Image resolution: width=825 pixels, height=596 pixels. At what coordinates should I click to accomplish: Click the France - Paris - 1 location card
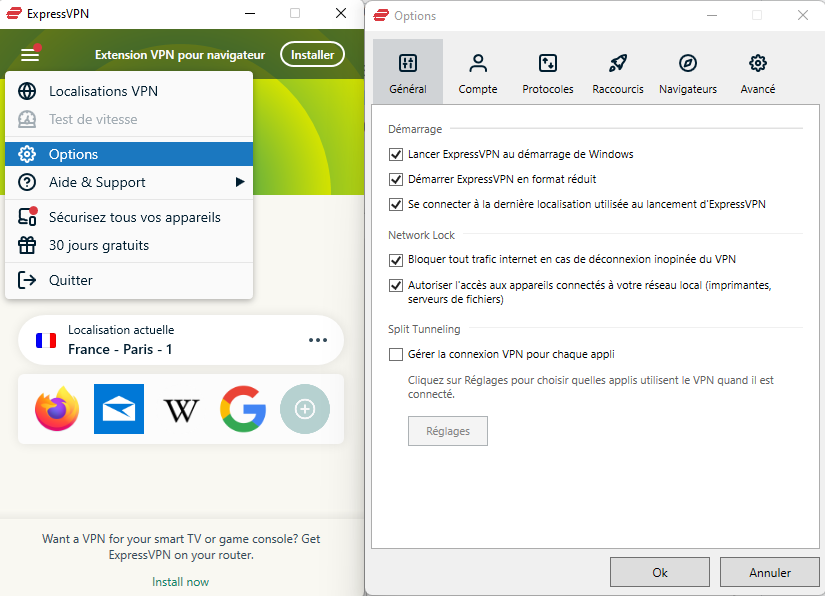(x=181, y=340)
